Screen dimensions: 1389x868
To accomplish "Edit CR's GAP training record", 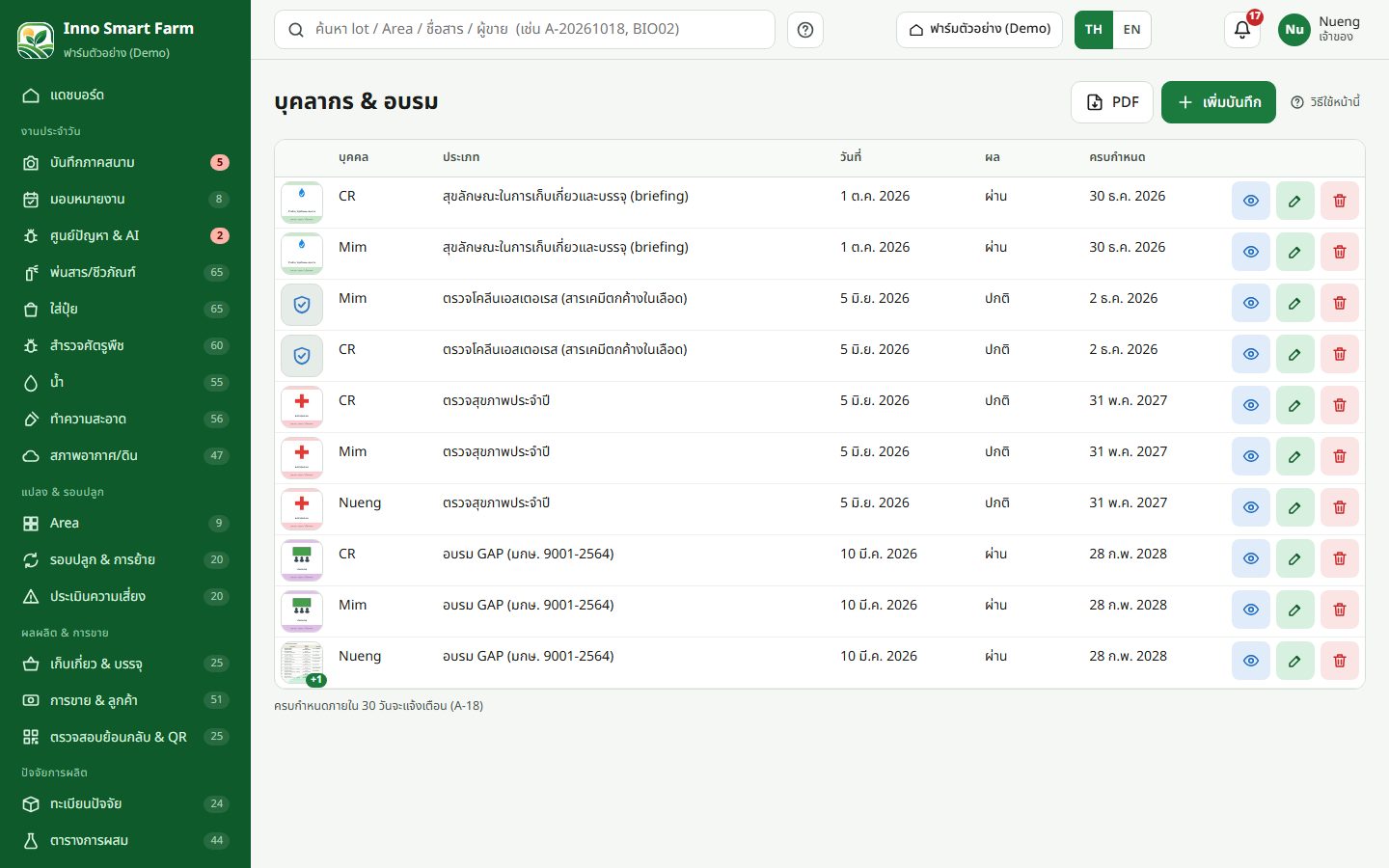I will point(1295,558).
